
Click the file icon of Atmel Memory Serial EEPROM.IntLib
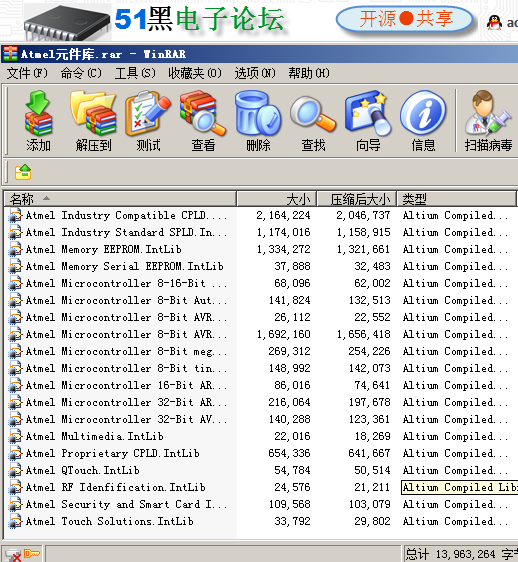pyautogui.click(x=15, y=266)
